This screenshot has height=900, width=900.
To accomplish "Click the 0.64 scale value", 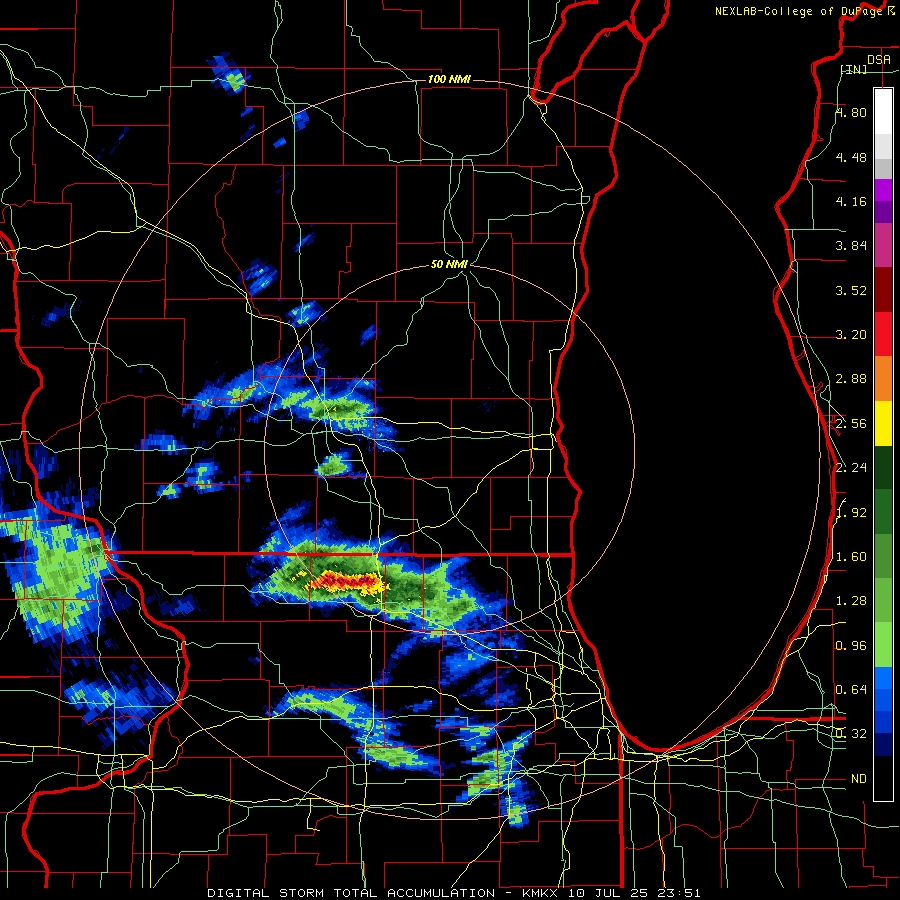I will [851, 689].
